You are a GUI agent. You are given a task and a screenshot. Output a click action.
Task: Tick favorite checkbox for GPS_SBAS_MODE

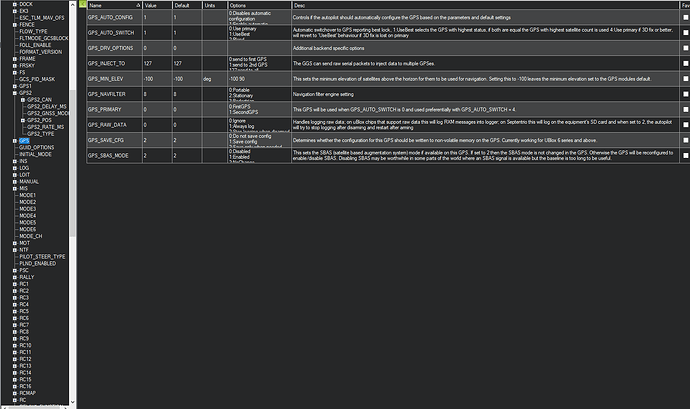coord(686,155)
